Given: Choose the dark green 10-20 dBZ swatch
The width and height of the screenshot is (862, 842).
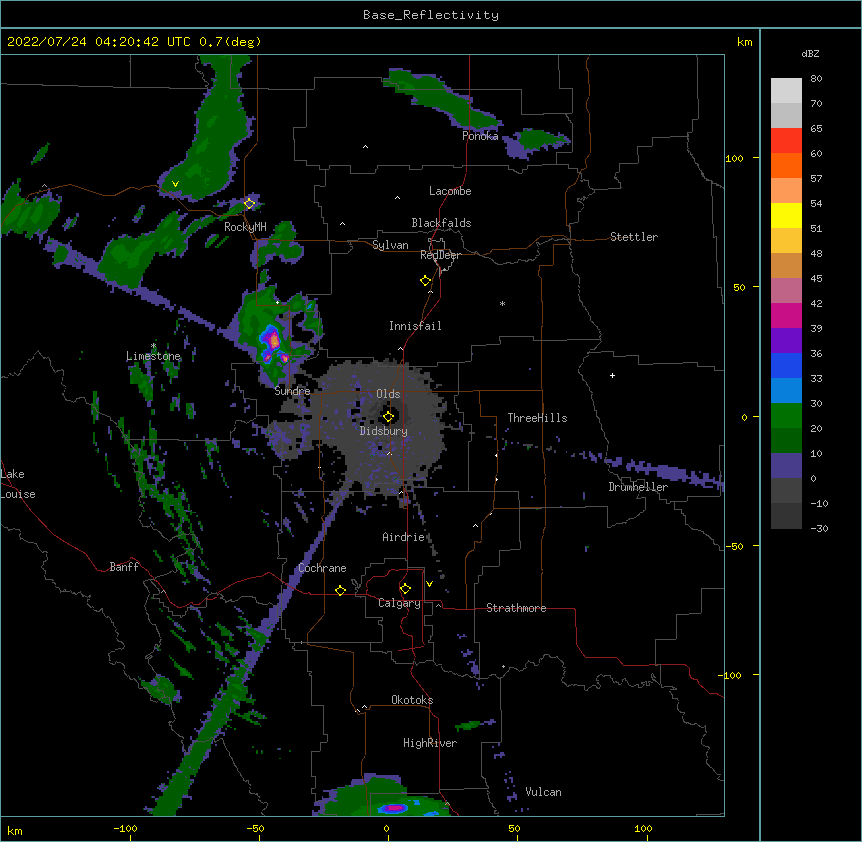Looking at the screenshot, I should (x=786, y=441).
